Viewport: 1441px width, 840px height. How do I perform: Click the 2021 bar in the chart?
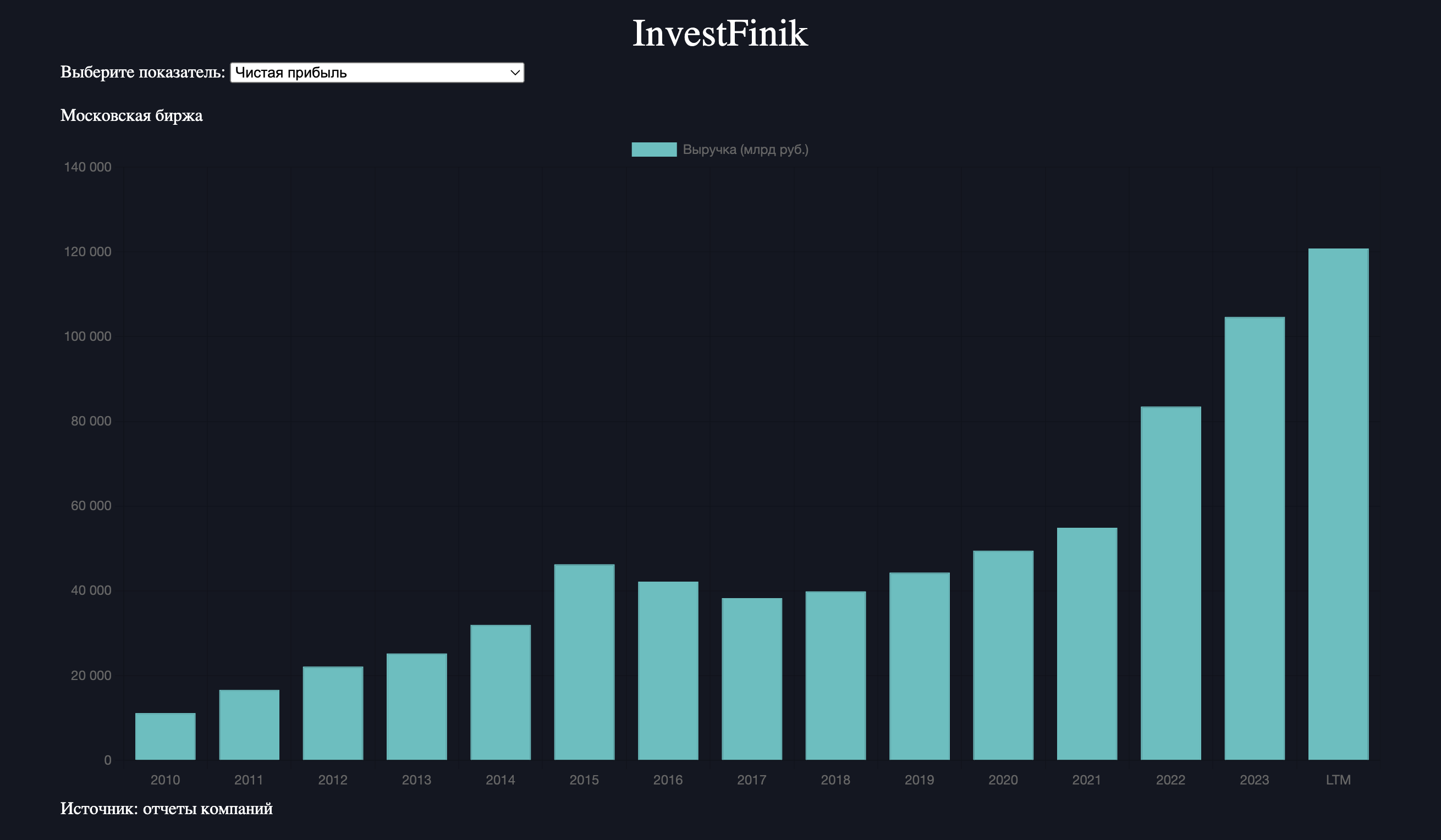click(1087, 643)
